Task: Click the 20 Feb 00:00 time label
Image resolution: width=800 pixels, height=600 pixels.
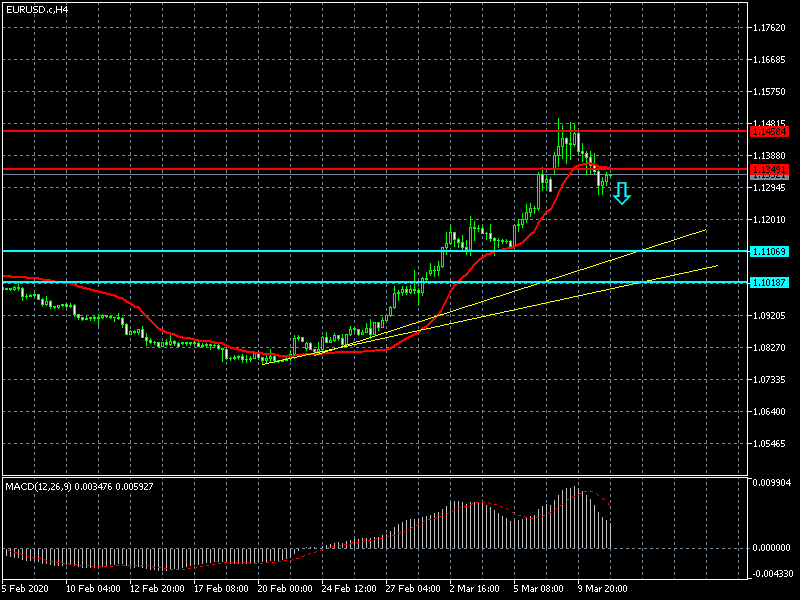Action: tap(285, 589)
